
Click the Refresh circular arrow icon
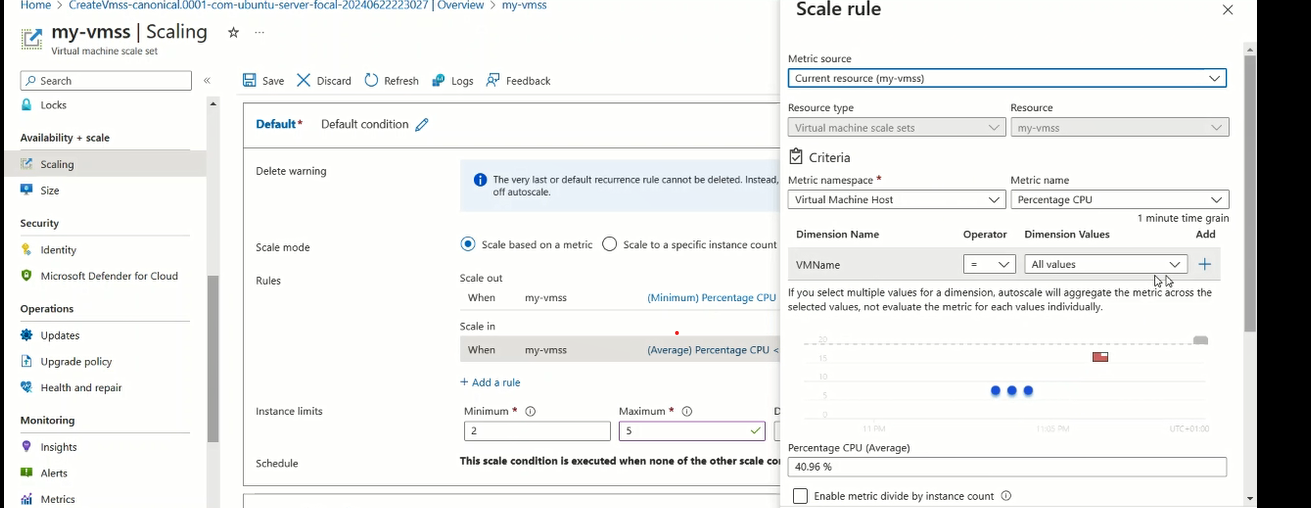pyautogui.click(x=372, y=80)
